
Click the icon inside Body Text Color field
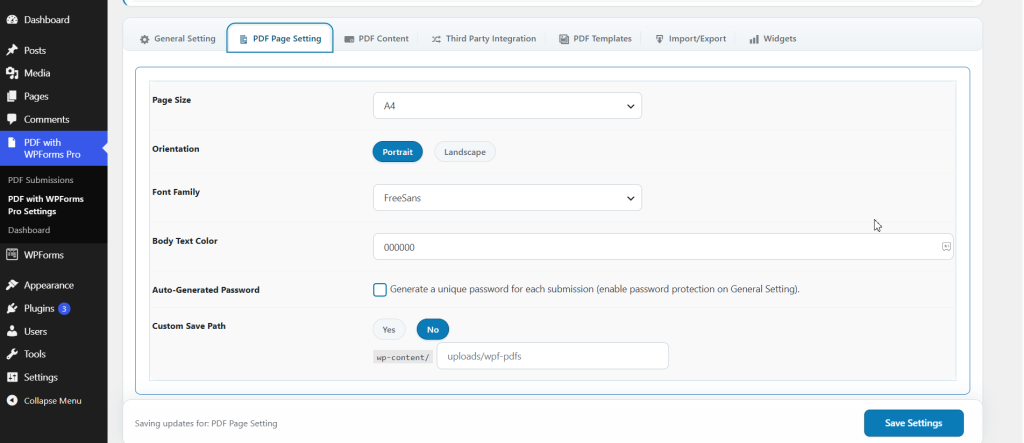pyautogui.click(x=946, y=246)
